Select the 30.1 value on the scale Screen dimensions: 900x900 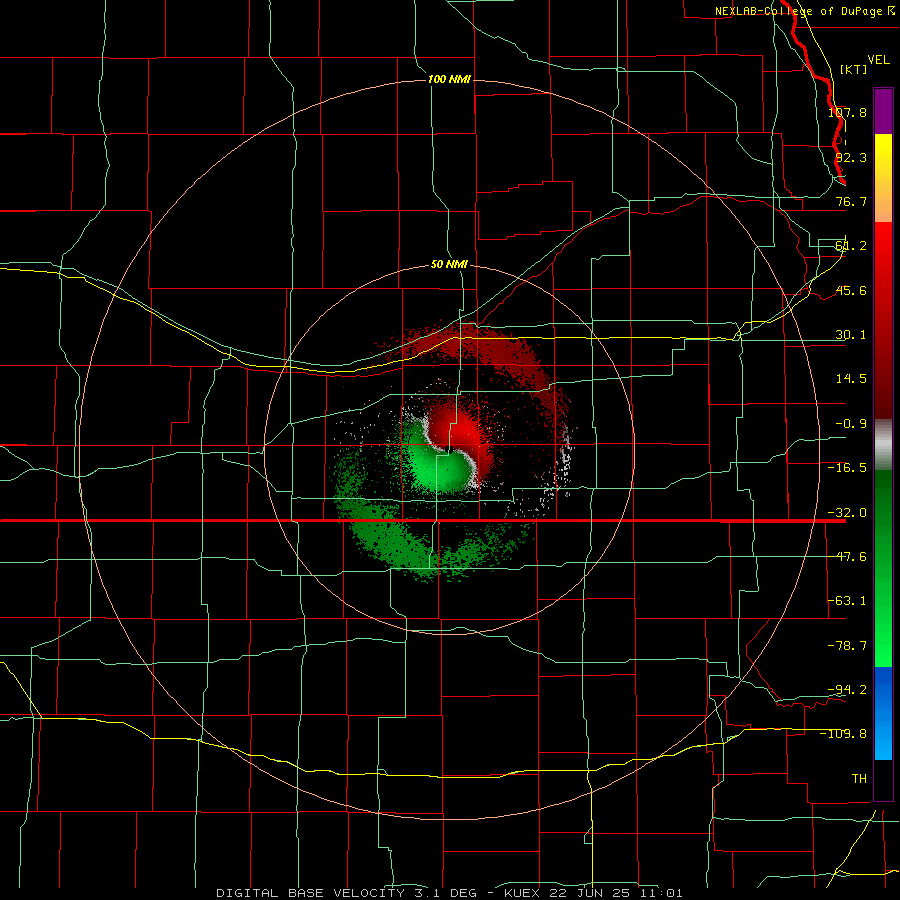point(851,335)
